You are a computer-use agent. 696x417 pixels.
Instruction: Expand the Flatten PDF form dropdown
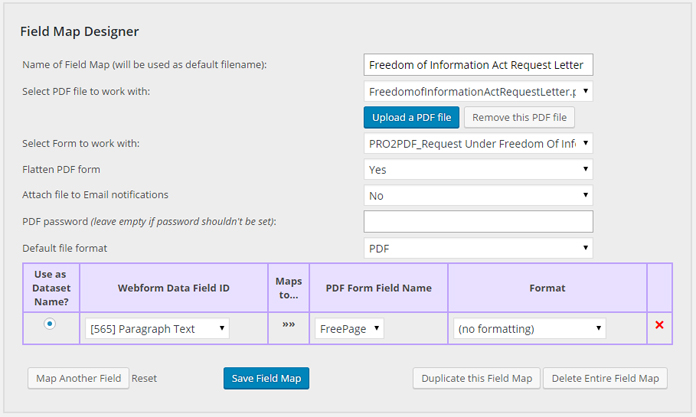click(x=478, y=169)
